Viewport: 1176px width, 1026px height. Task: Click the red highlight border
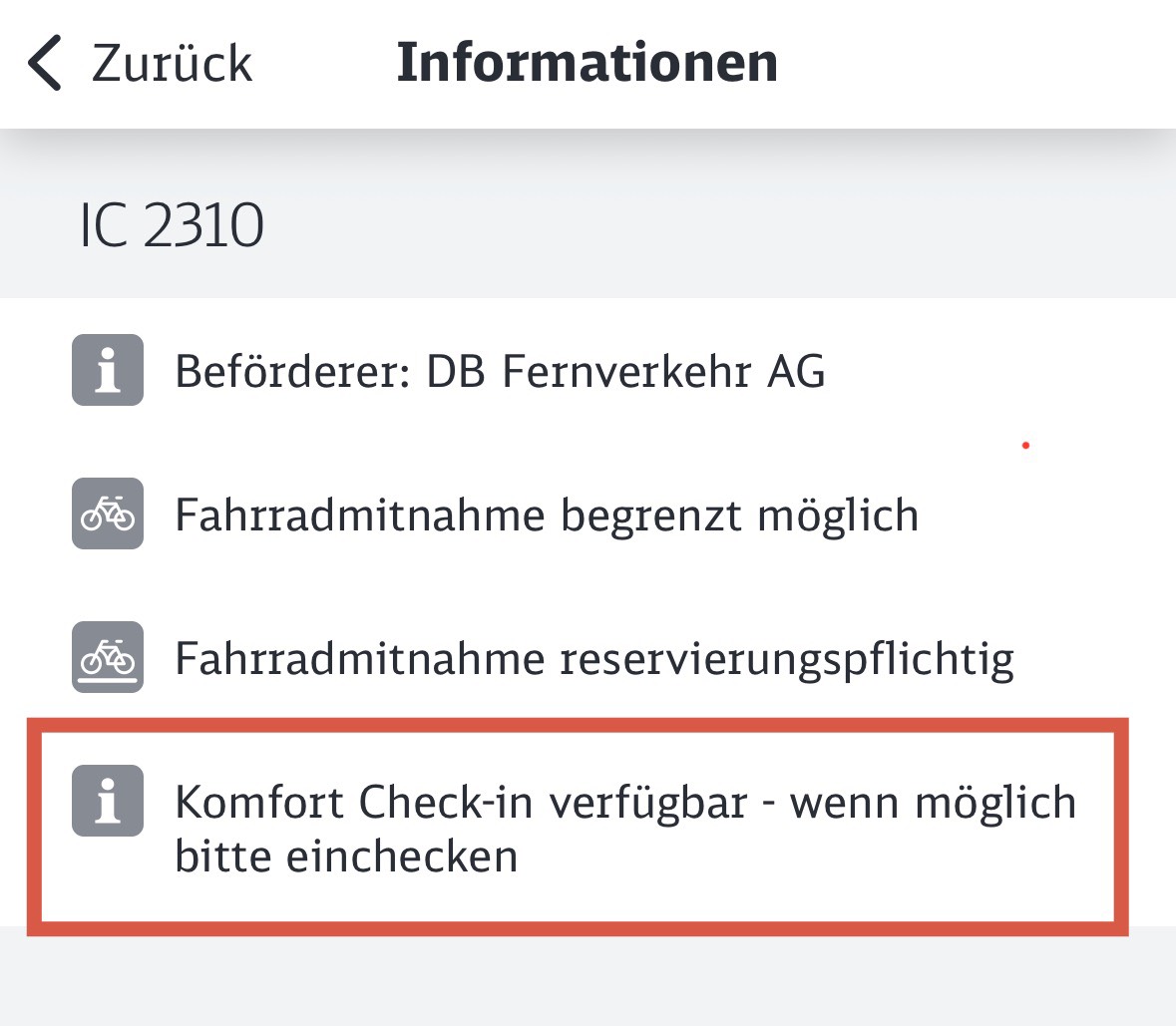coord(1120,828)
